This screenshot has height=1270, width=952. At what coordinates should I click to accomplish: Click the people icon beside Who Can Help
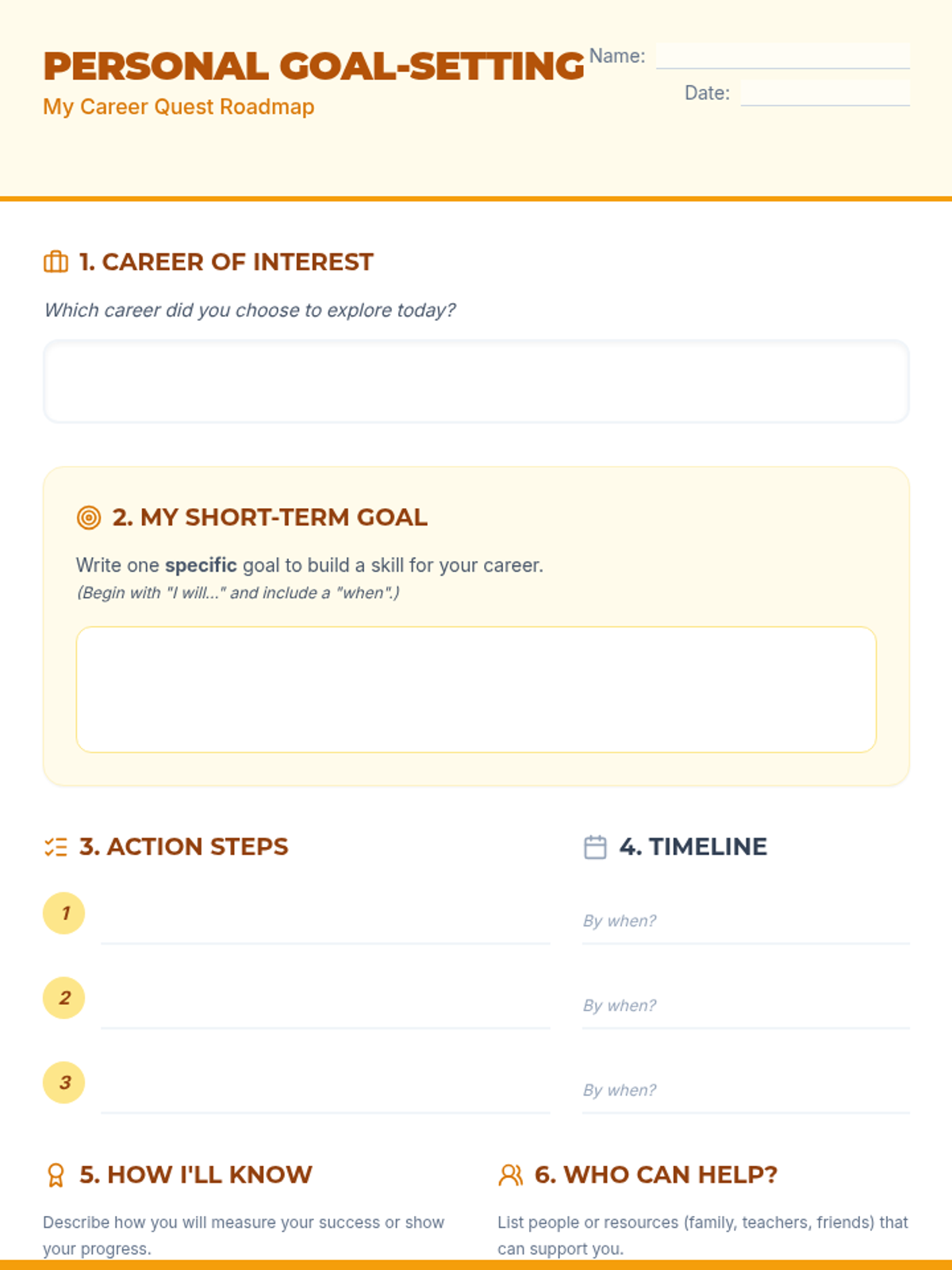[x=510, y=1175]
